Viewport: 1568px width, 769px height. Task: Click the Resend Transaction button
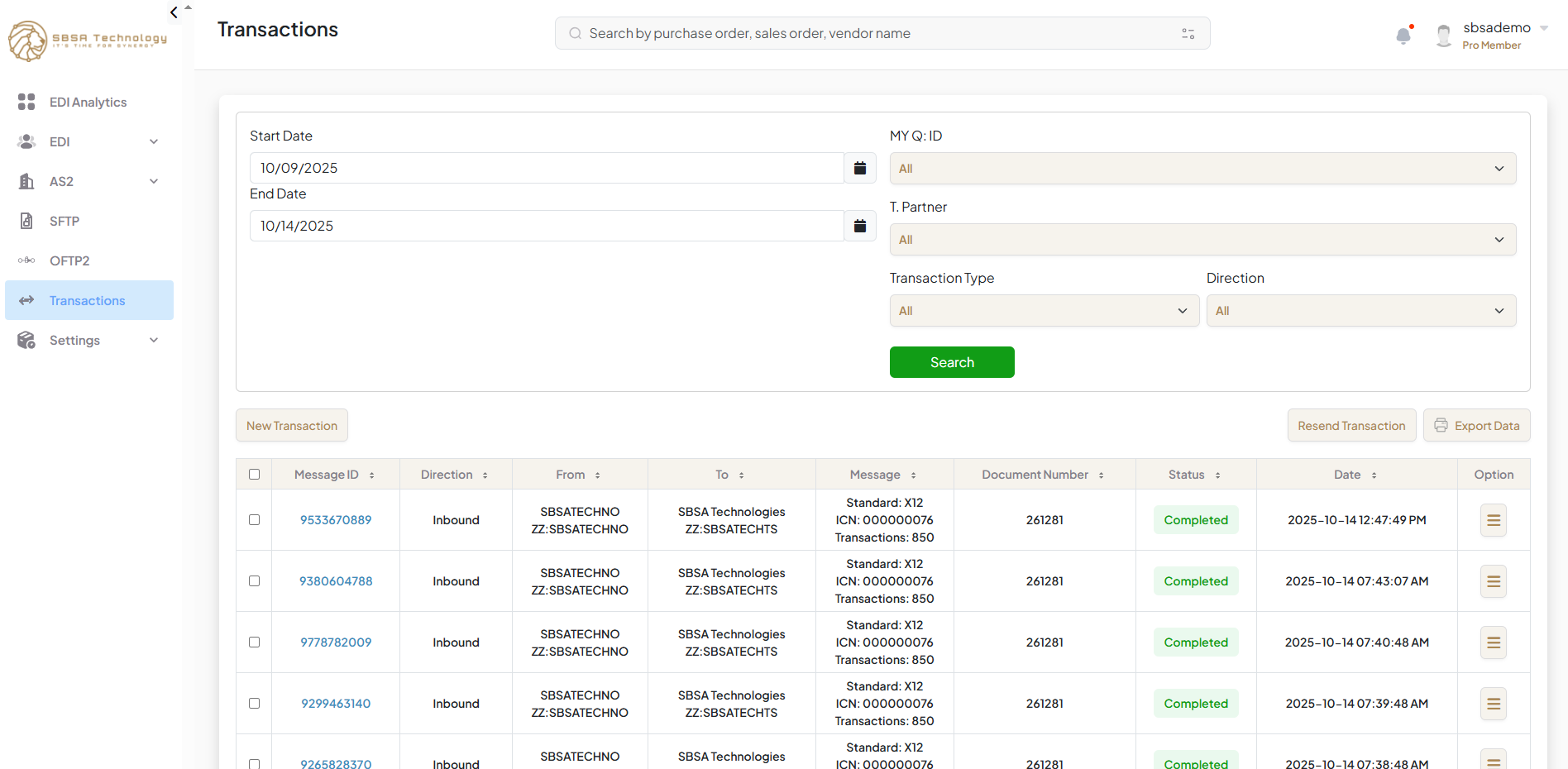pos(1351,425)
